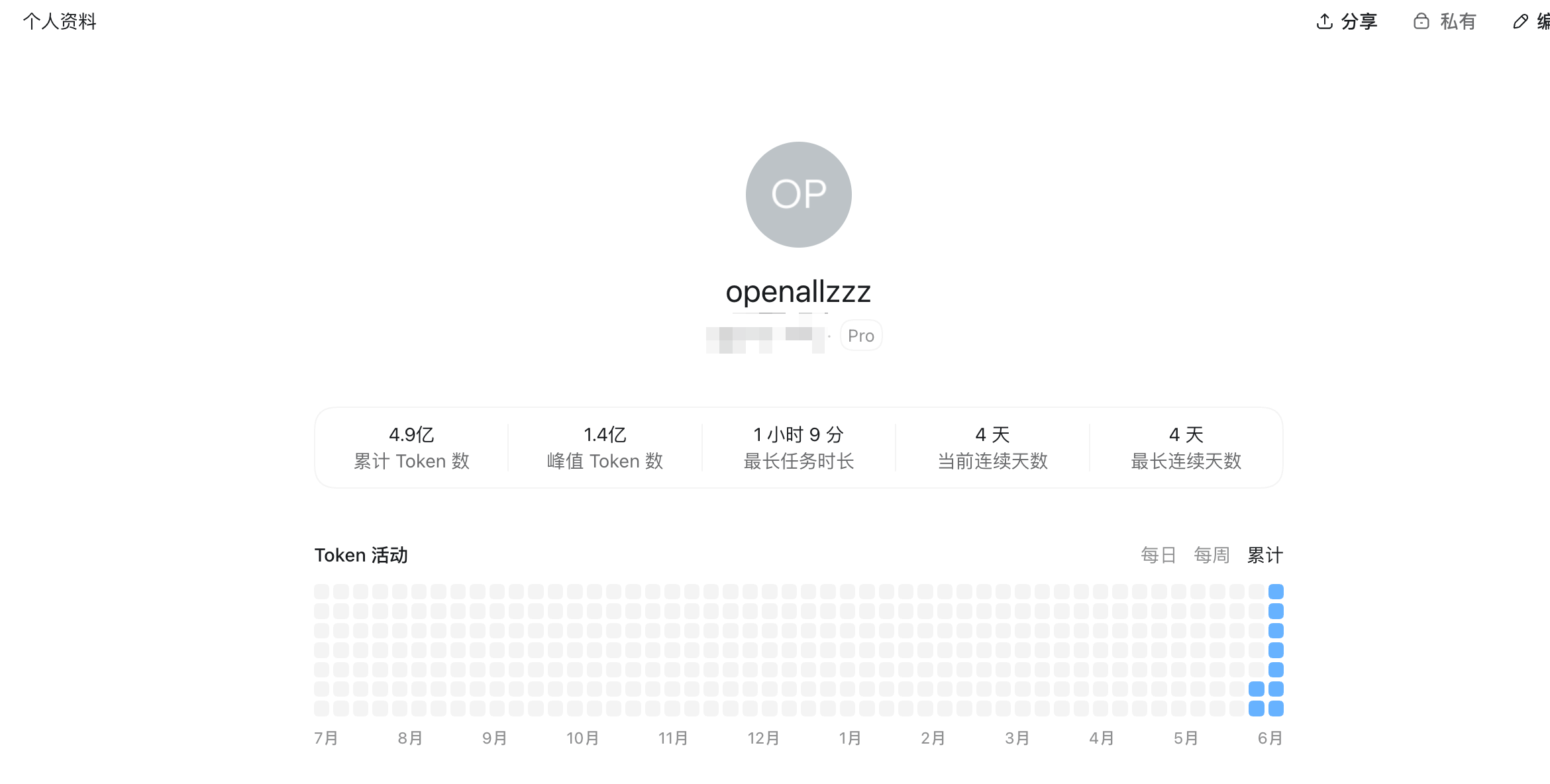Click the share upload icon
This screenshot has height=784, width=1550.
[1324, 21]
